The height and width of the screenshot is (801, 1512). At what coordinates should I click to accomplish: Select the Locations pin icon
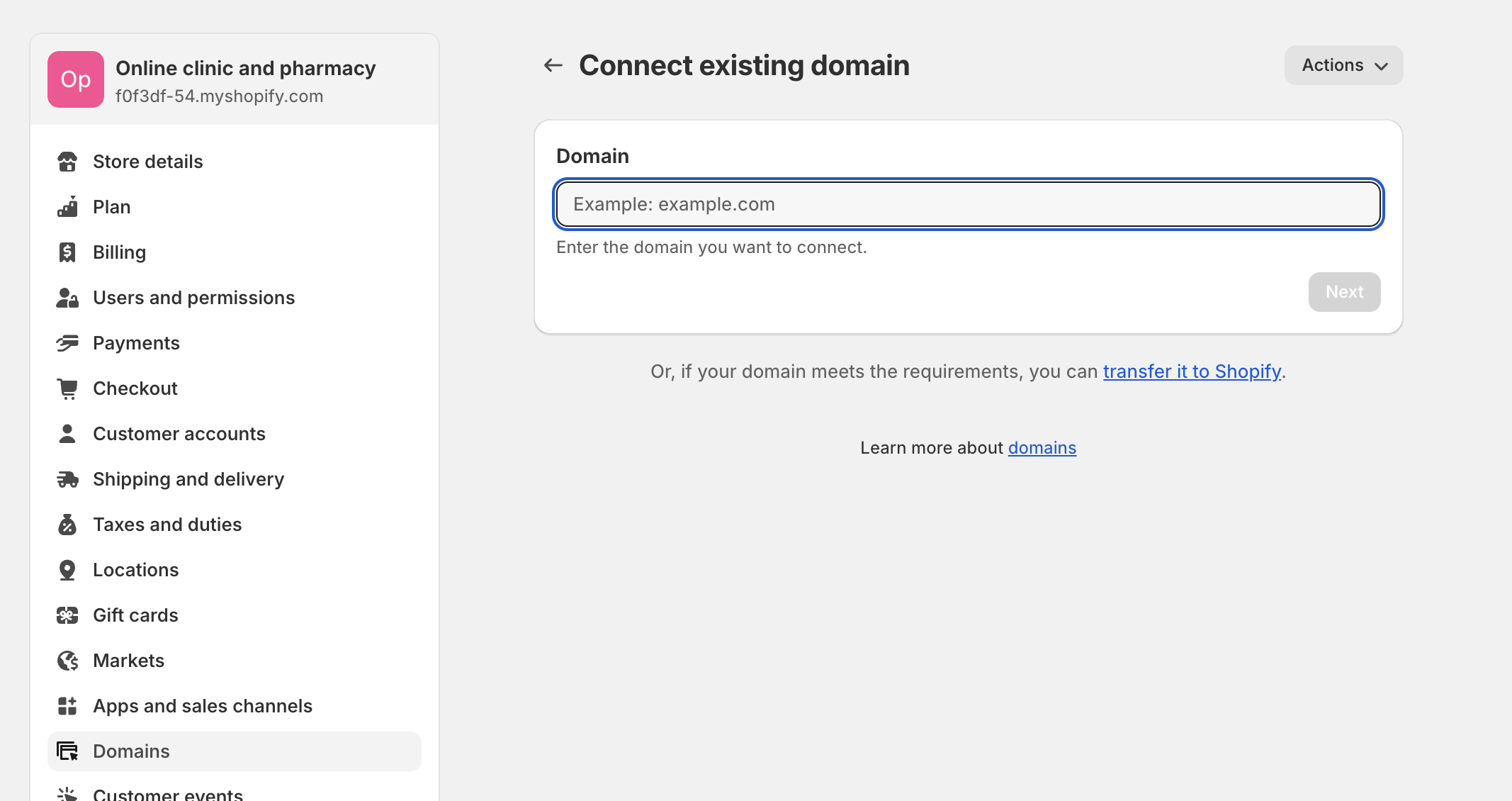coord(67,569)
